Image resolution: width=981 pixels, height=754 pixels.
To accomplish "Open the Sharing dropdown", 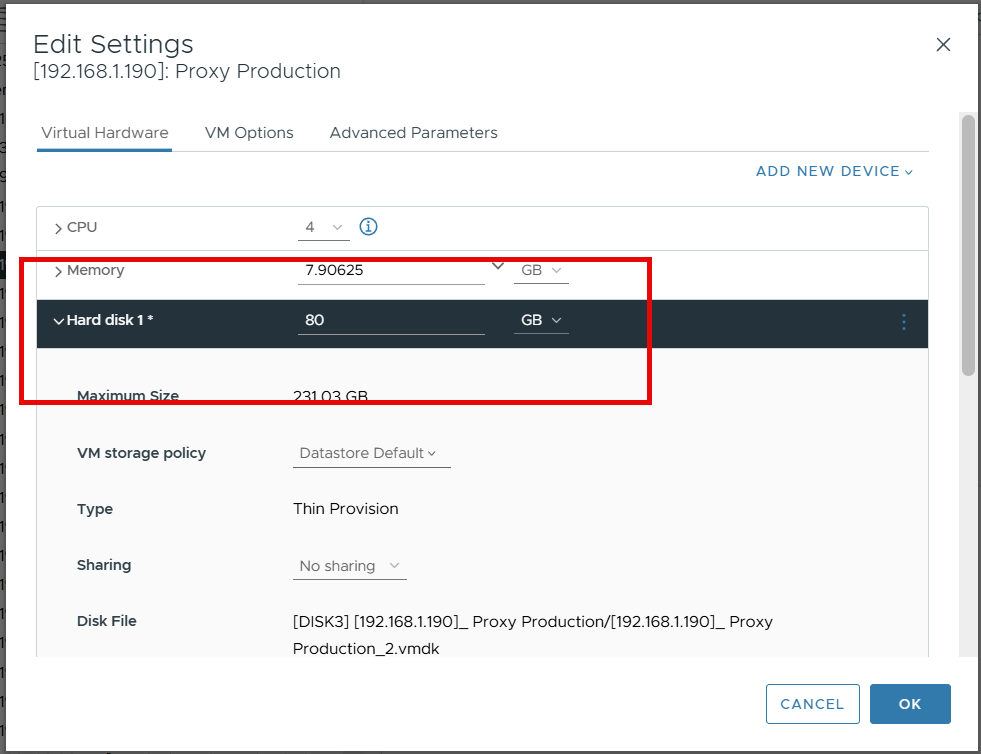I will tap(350, 566).
